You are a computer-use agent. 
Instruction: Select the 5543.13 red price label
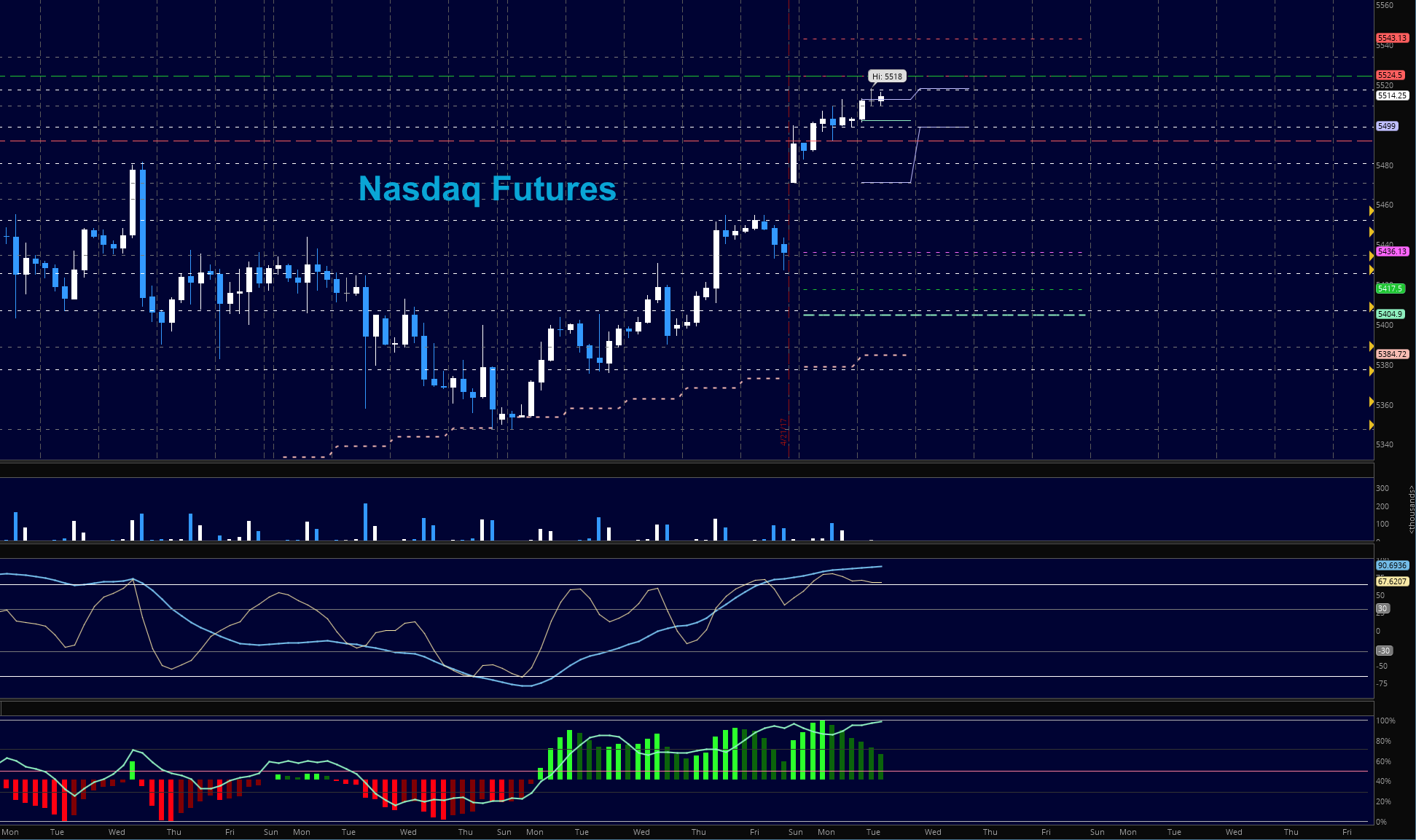click(x=1391, y=38)
